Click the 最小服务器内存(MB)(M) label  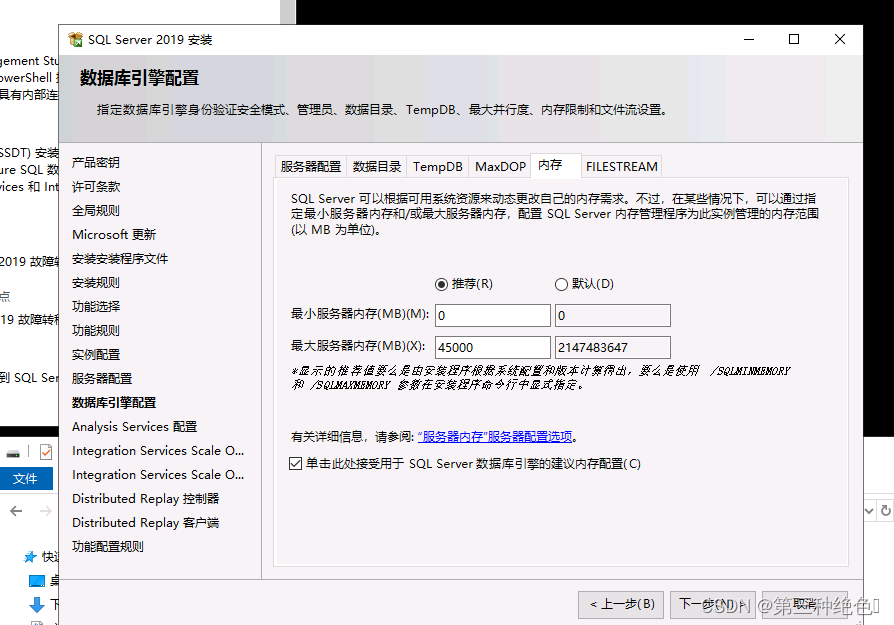(x=360, y=314)
